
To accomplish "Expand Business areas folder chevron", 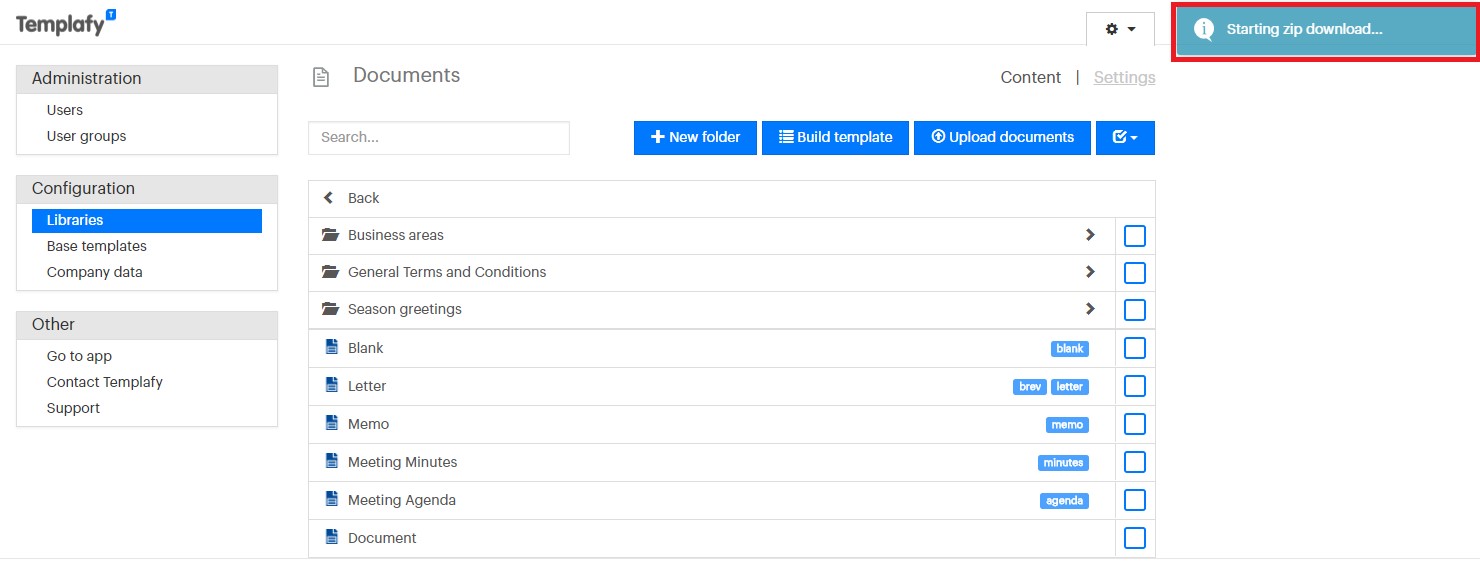I will pyautogui.click(x=1090, y=235).
